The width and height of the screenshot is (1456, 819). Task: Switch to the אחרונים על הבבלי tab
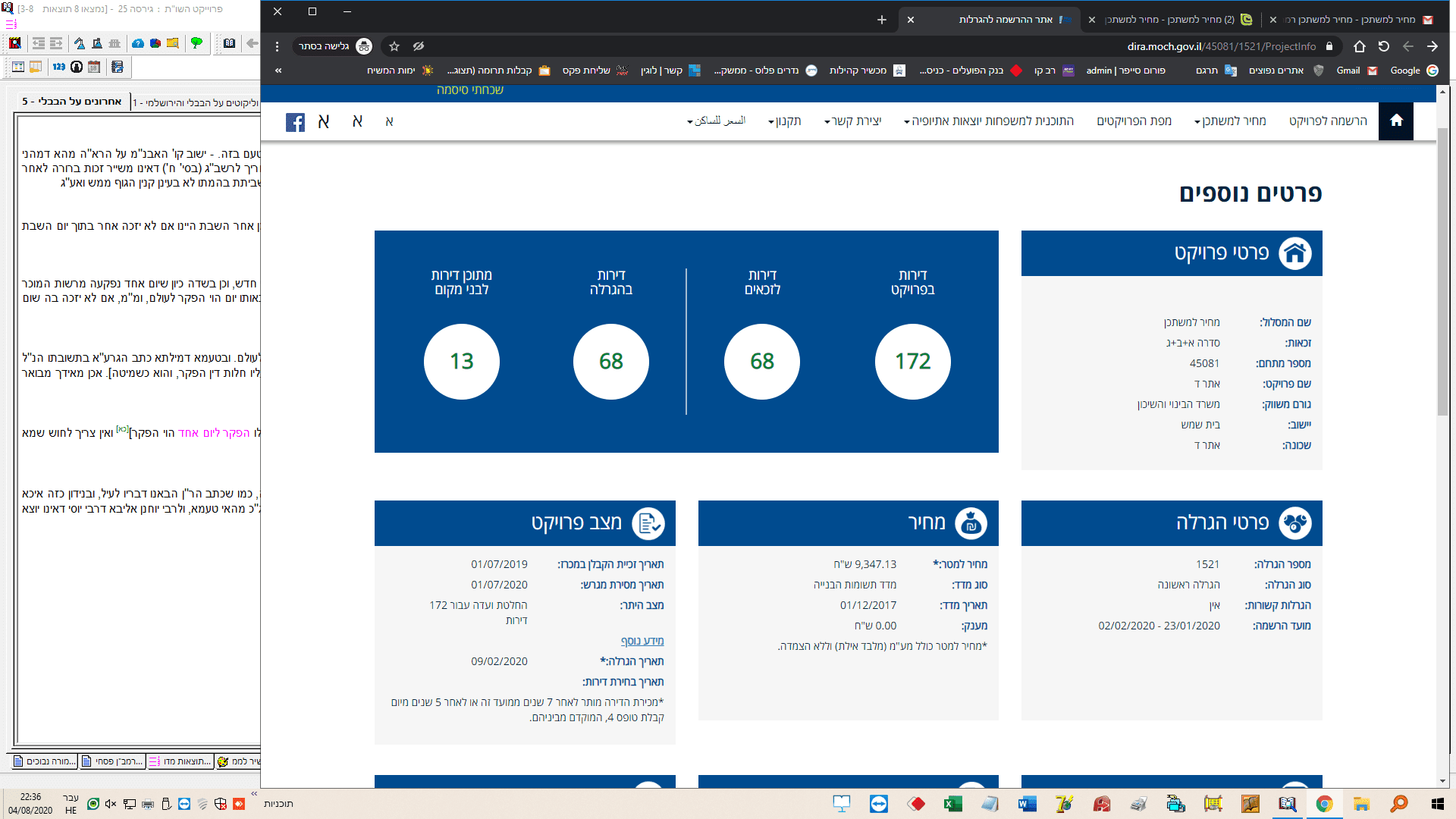72,102
